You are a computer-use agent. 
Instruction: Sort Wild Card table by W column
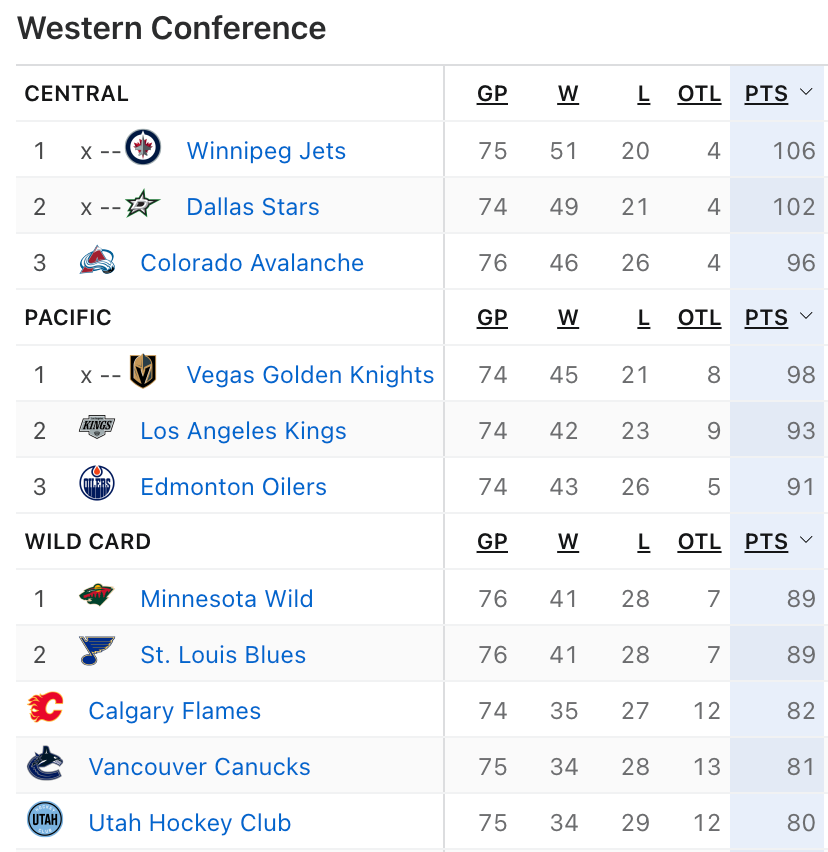[568, 542]
